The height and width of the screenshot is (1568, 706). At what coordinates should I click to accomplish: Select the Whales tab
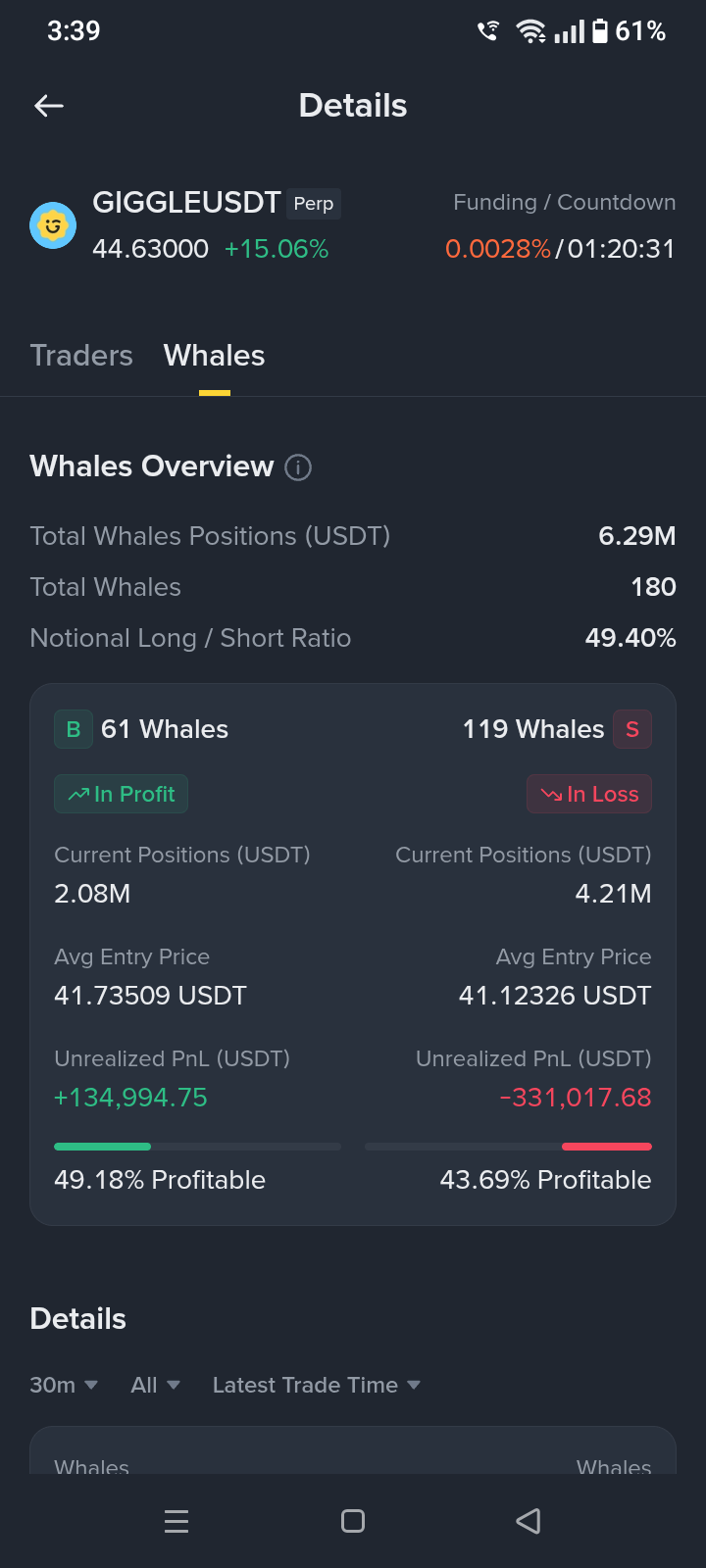coord(215,356)
